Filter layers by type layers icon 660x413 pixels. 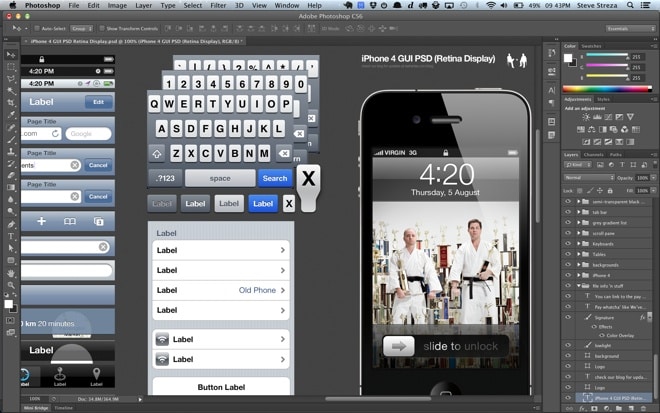(622, 165)
